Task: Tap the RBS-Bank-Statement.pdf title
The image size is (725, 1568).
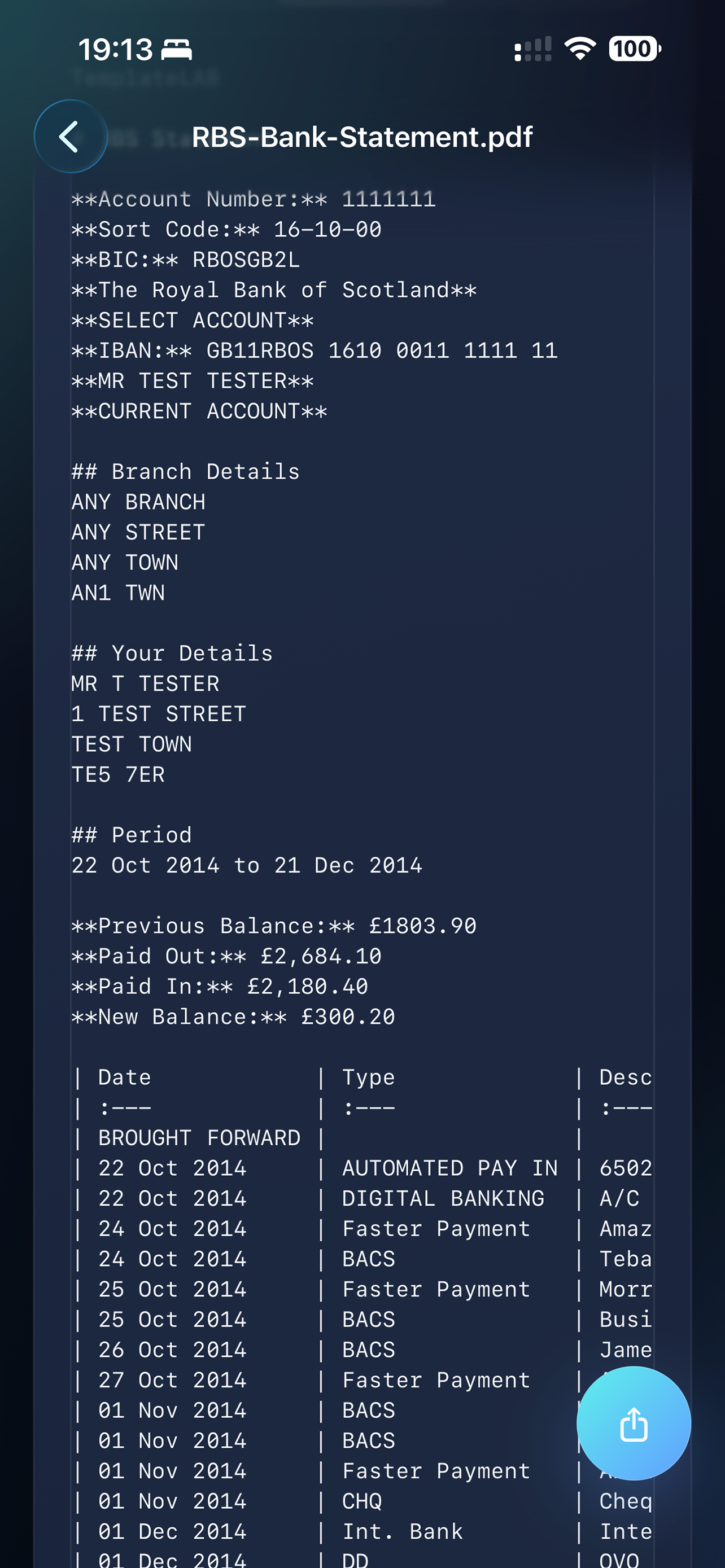Action: point(362,137)
